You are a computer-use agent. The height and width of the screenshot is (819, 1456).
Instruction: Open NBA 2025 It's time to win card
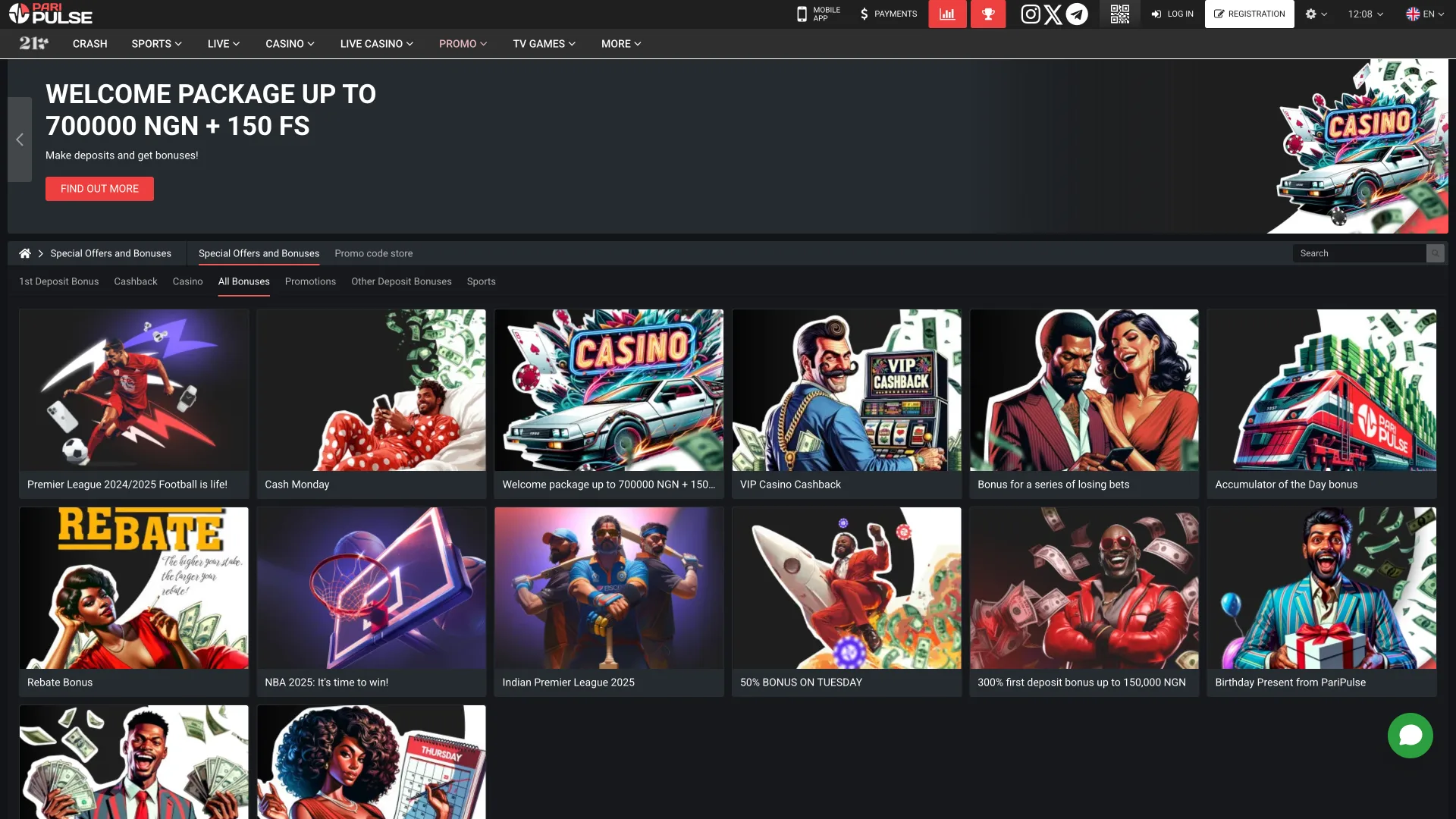click(372, 601)
